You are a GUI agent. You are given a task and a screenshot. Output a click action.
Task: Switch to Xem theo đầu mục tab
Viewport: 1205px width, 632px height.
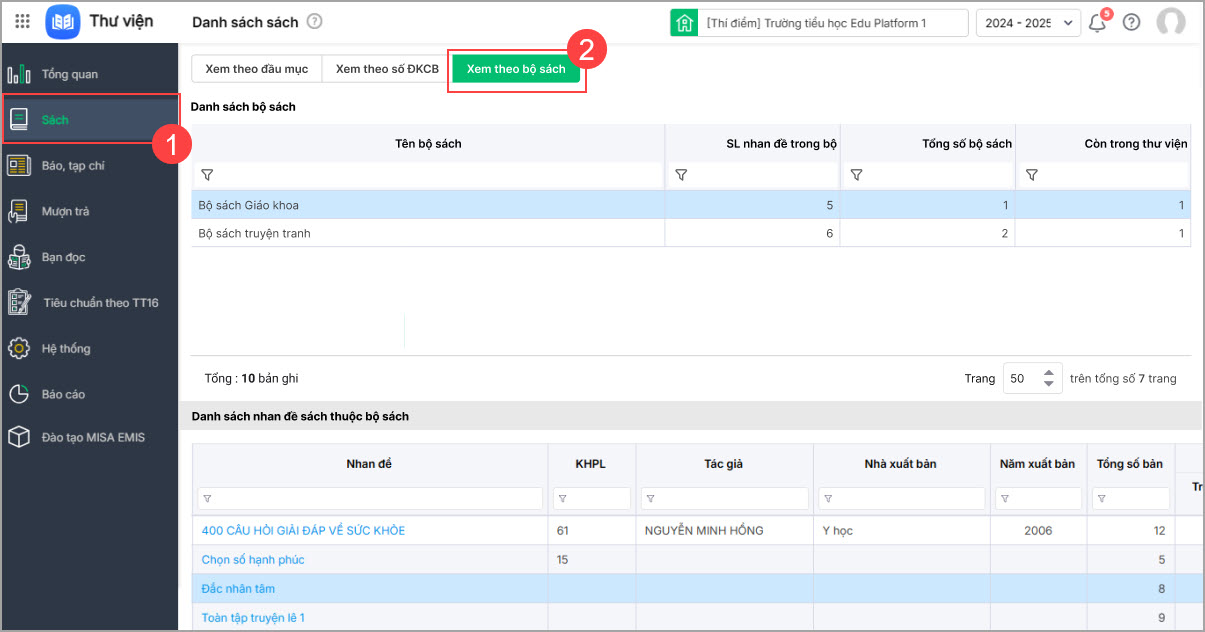(257, 69)
